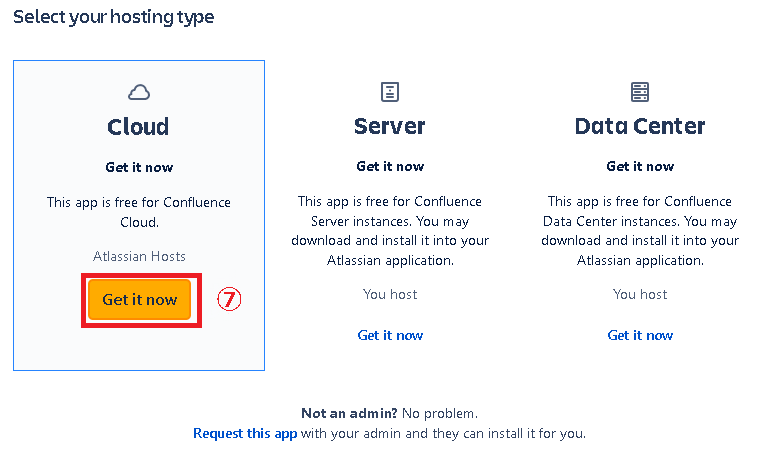Click the Not an admin? text
The width and height of the screenshot is (778, 453).
click(x=349, y=413)
